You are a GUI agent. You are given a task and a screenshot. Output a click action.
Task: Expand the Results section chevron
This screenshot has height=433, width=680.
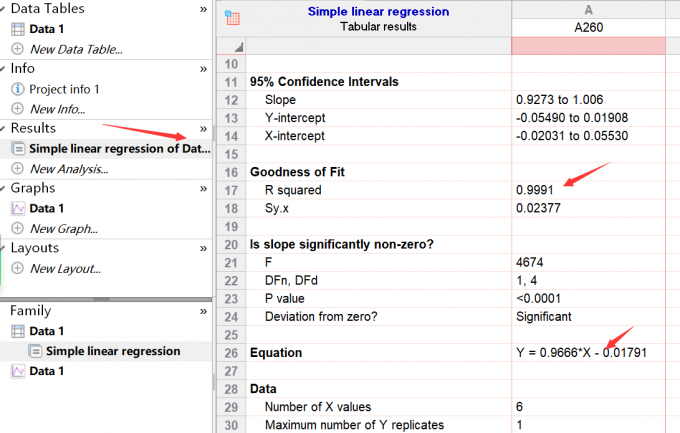[x=203, y=129]
